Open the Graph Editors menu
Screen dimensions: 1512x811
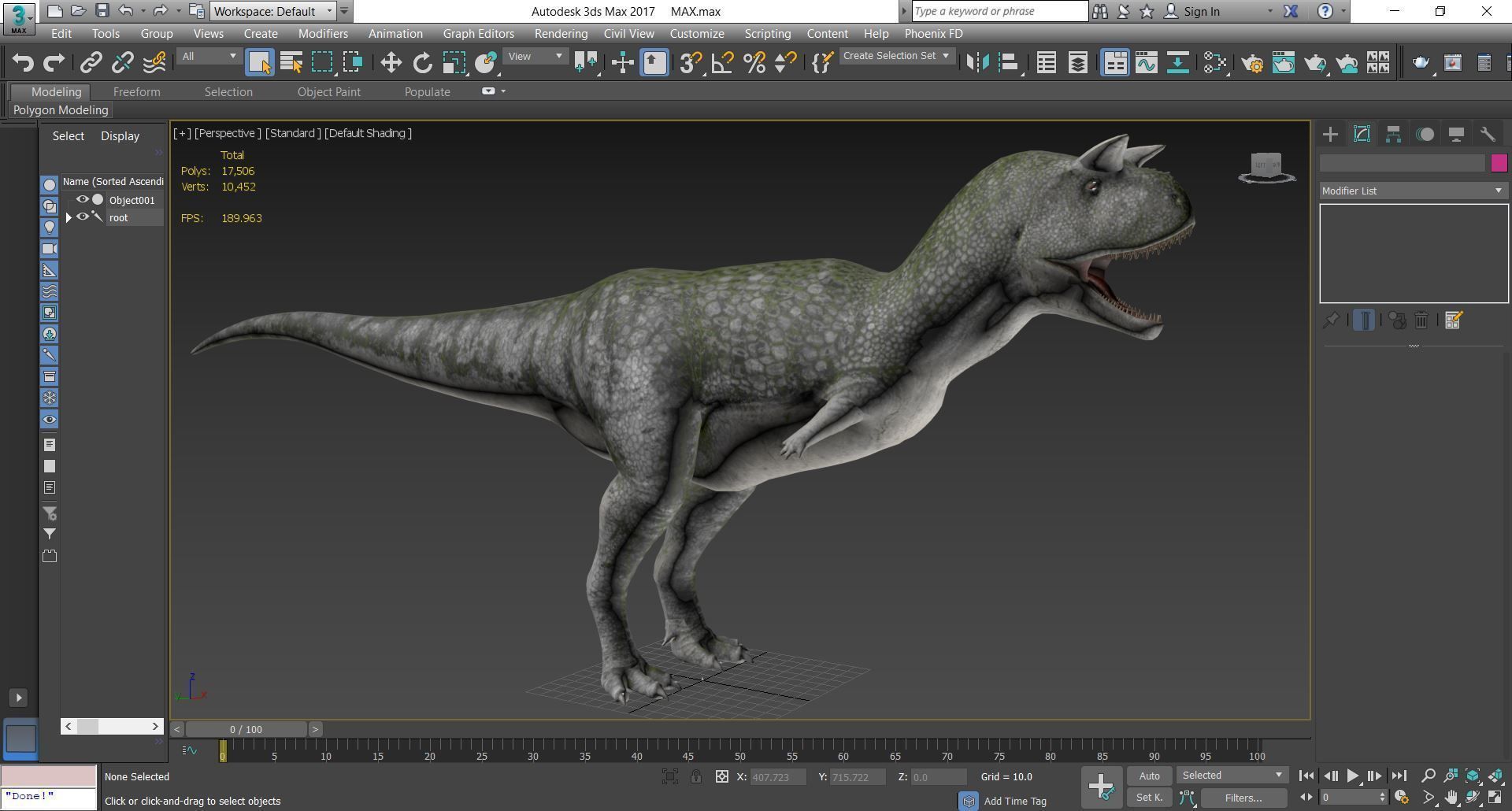coord(478,33)
